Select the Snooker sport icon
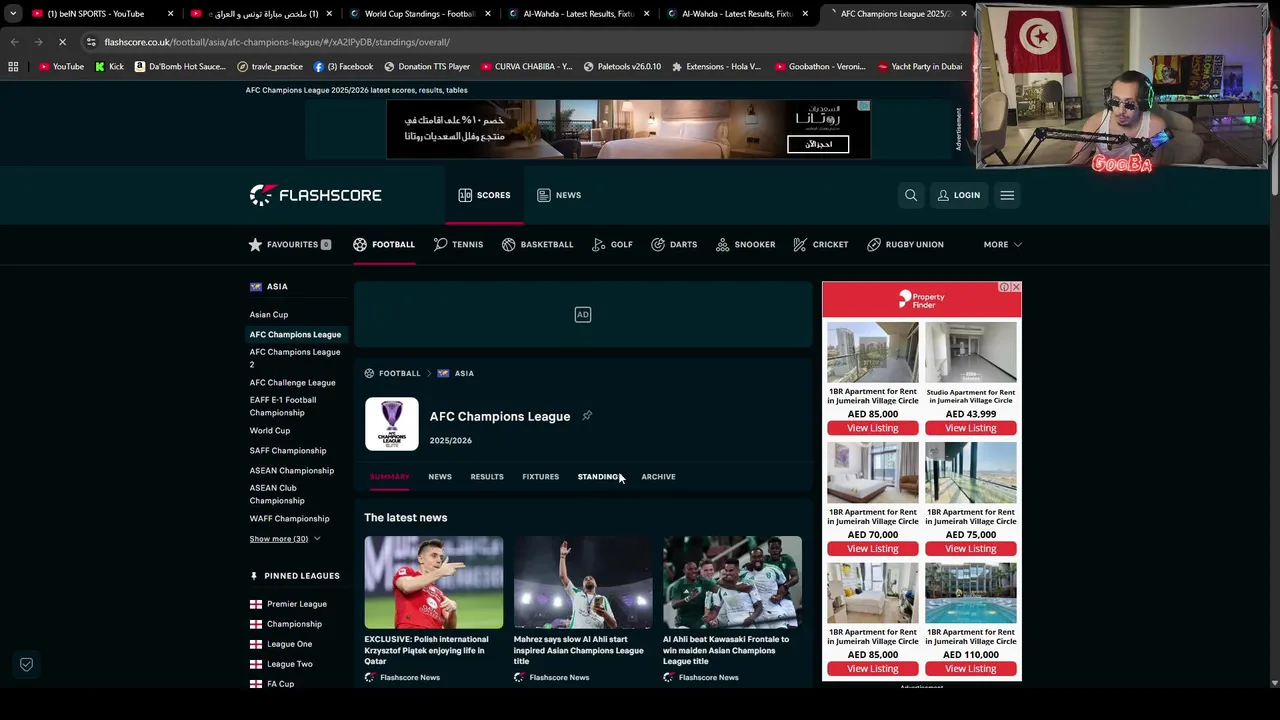This screenshot has height=720, width=1280. (x=722, y=244)
